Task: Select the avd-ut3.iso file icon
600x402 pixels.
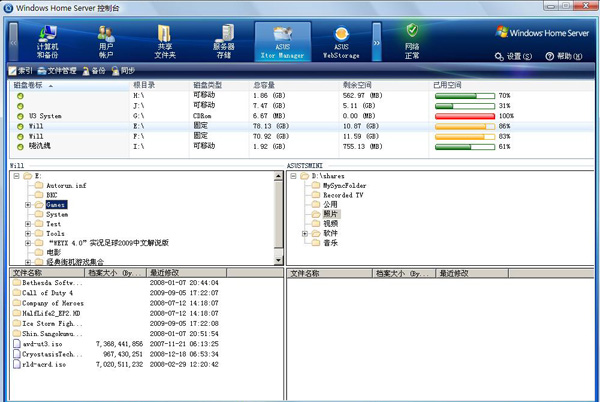Action: pyautogui.click(x=16, y=344)
